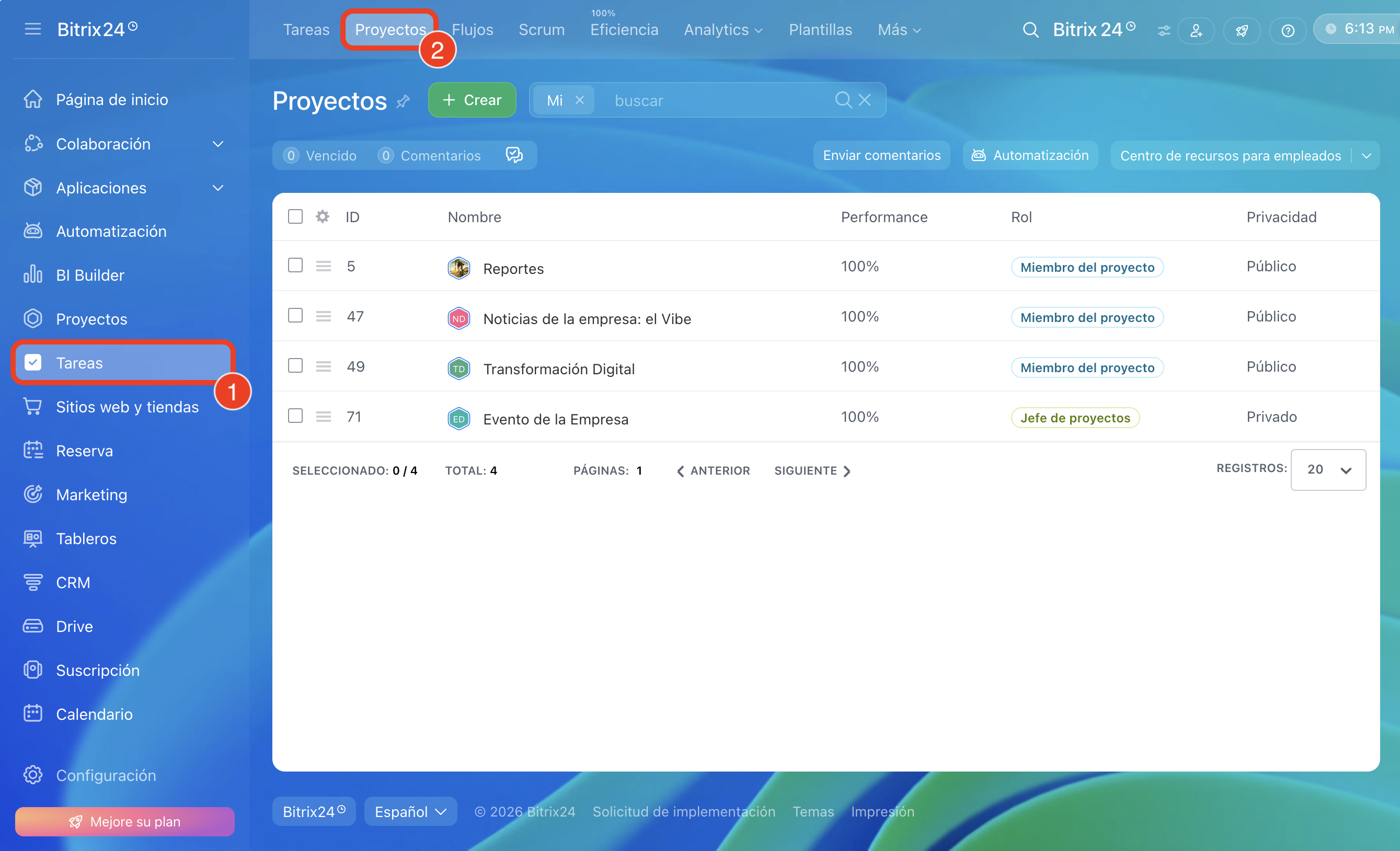Open Página de inicio home icon

click(33, 99)
